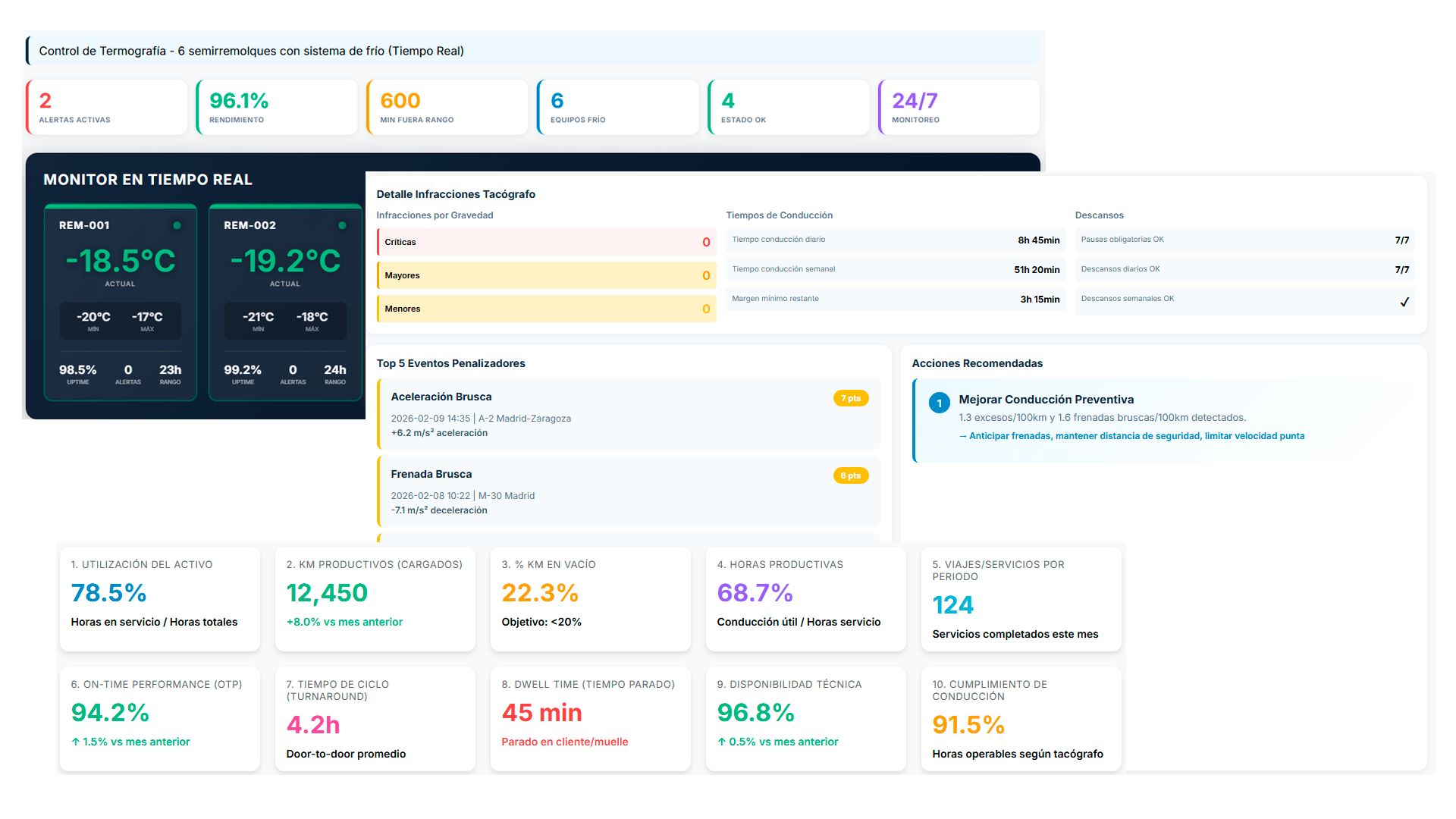1456x819 pixels.
Task: Click the REM-002 status indicator dot
Action: coord(342,225)
